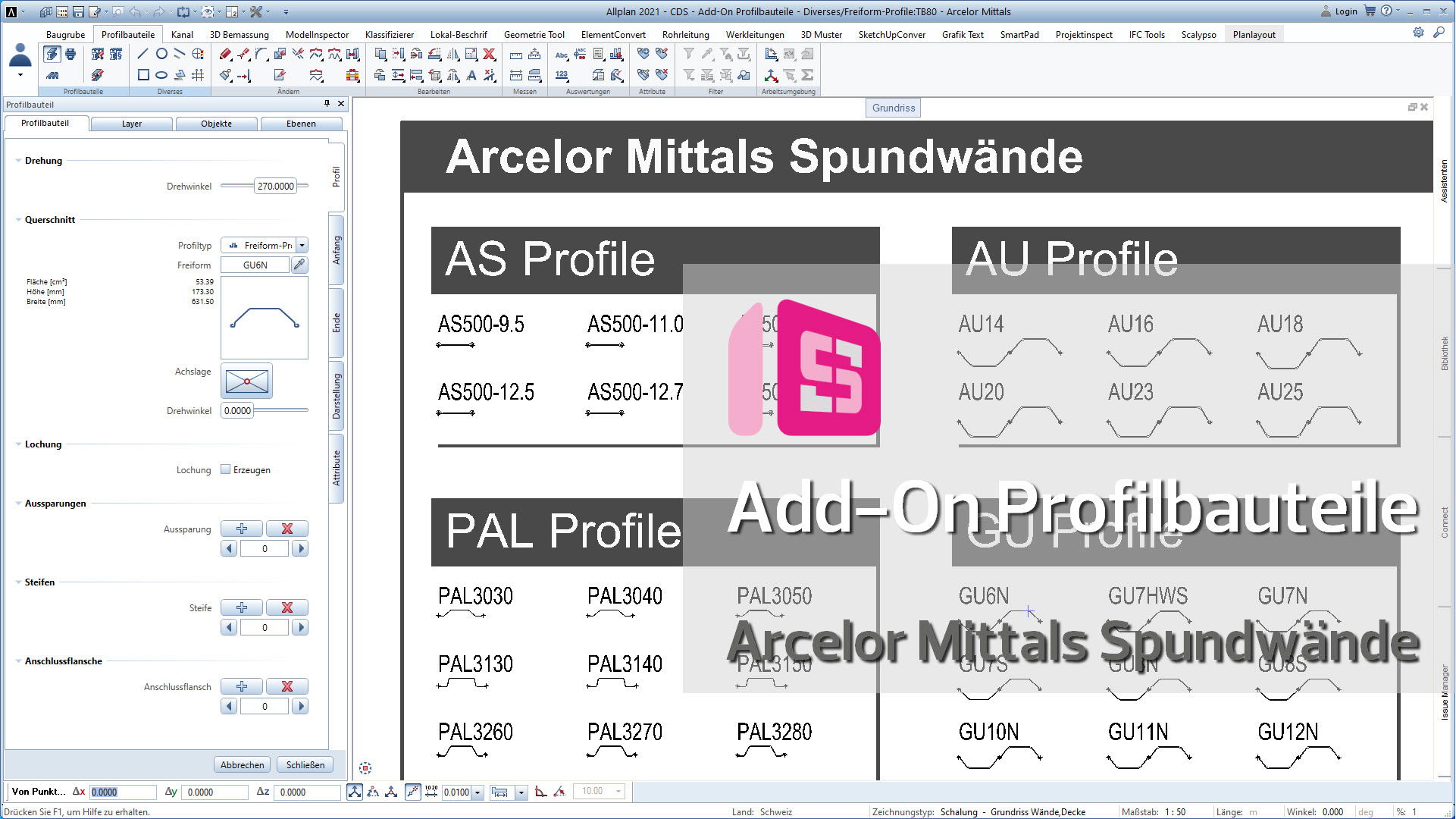Click the red X delete icon in Bearbeiten
This screenshot has height=819, width=1456.
coord(489,55)
